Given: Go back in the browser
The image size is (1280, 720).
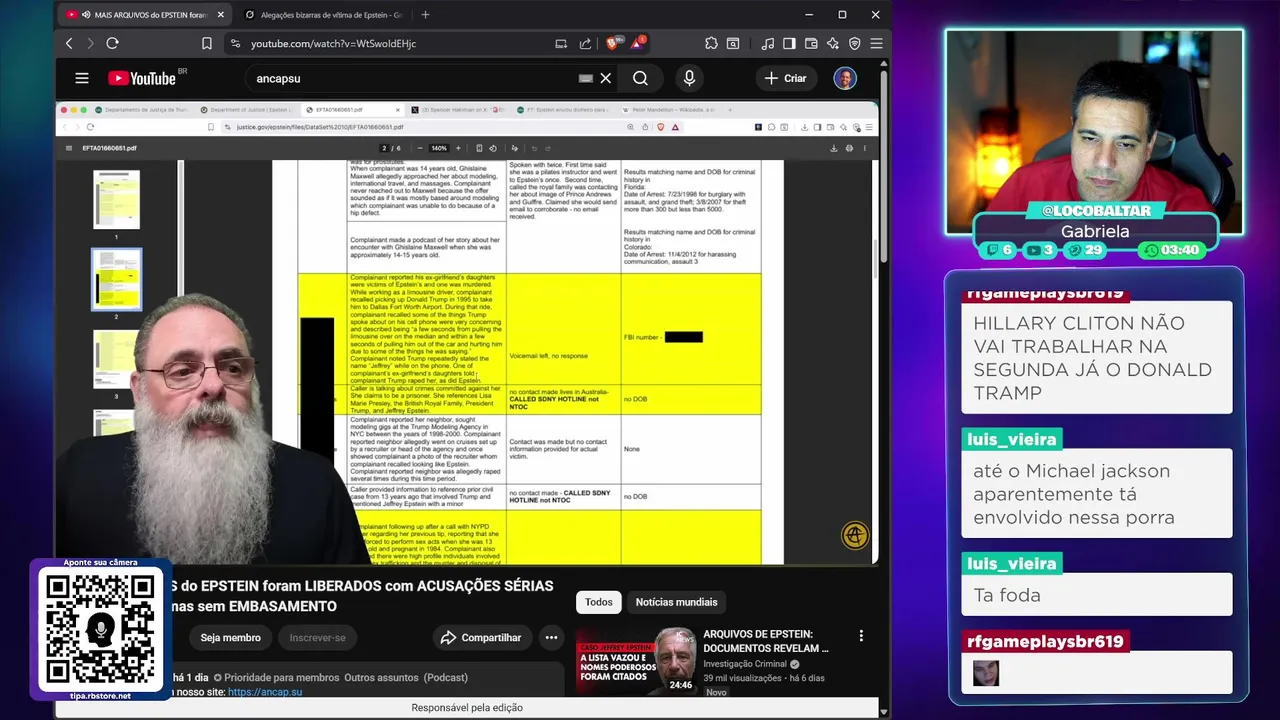Looking at the screenshot, I should tap(69, 43).
